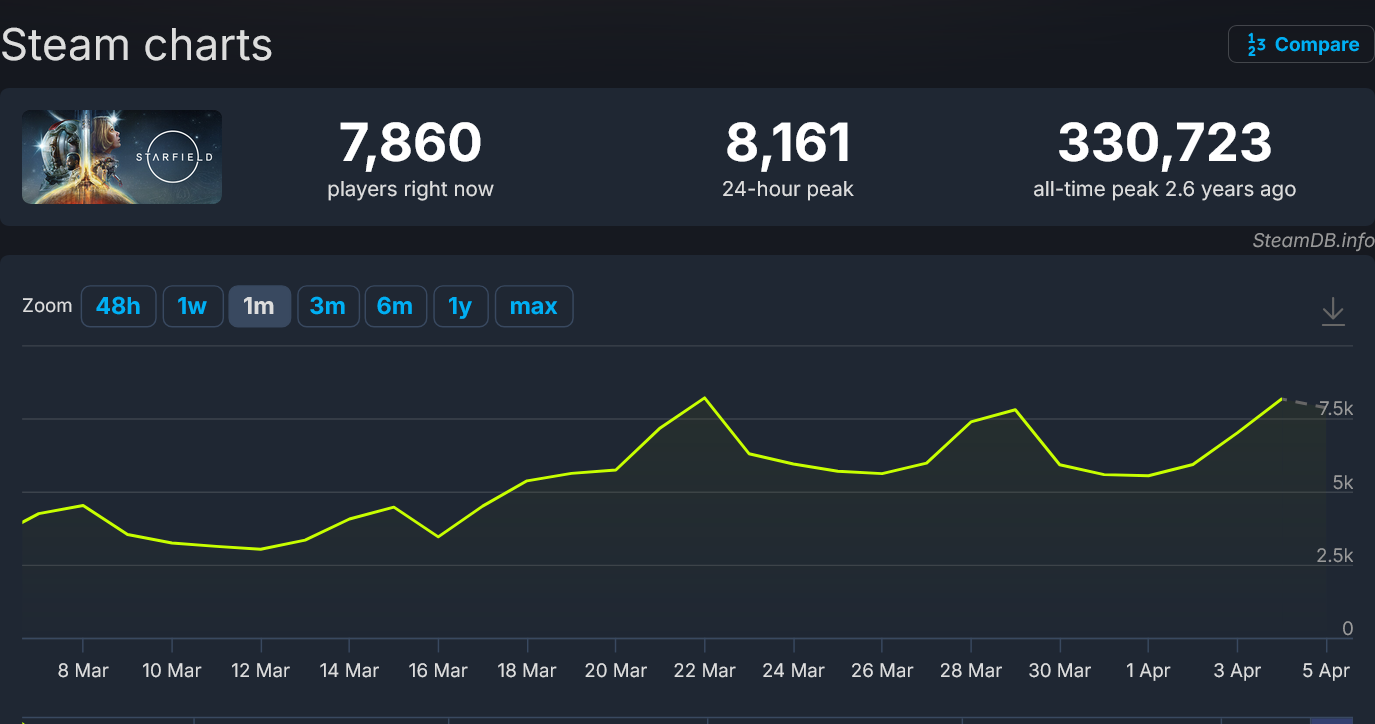
Task: Click the 8,161 24-hour peak stat
Action: 788,159
